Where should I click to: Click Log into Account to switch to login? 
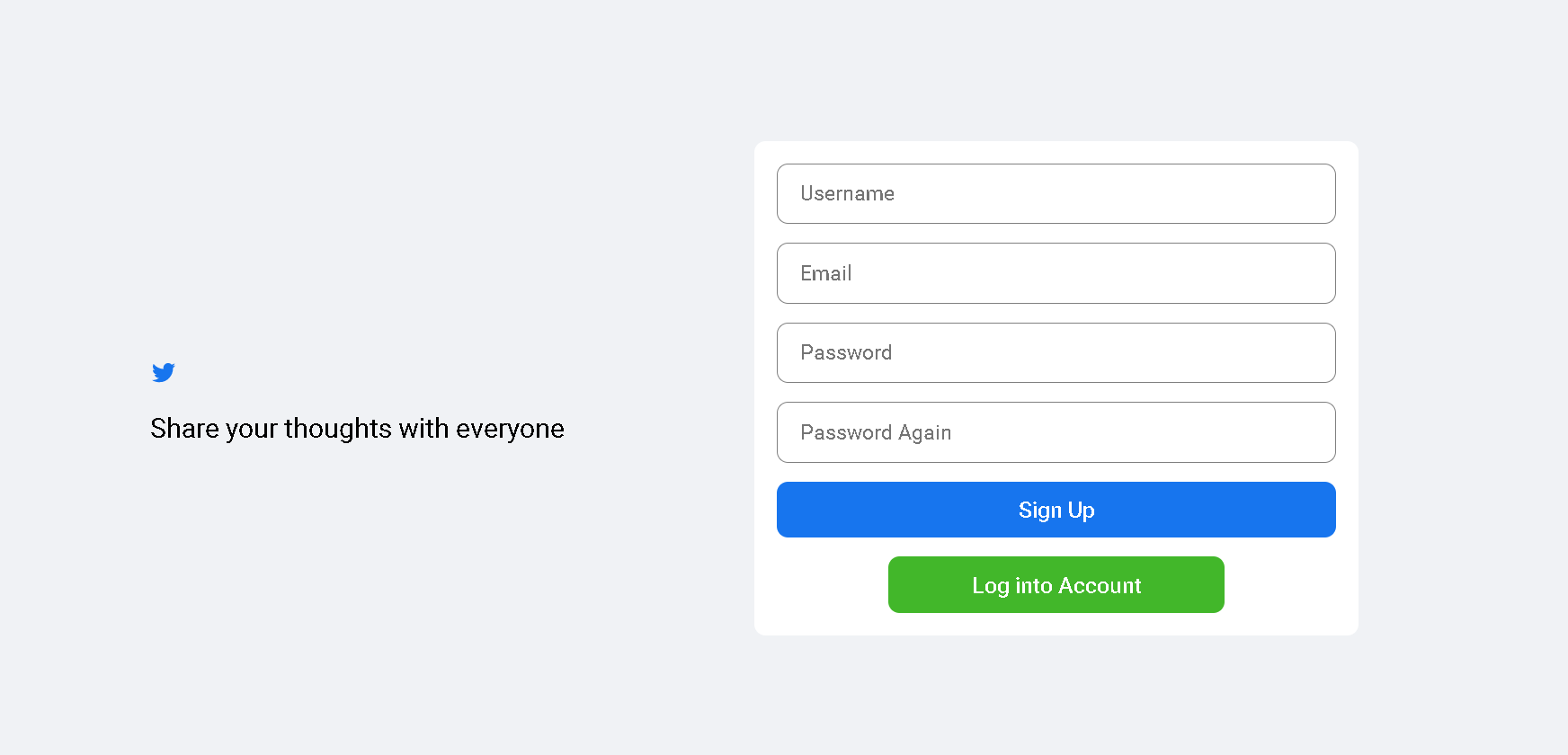(x=1056, y=584)
